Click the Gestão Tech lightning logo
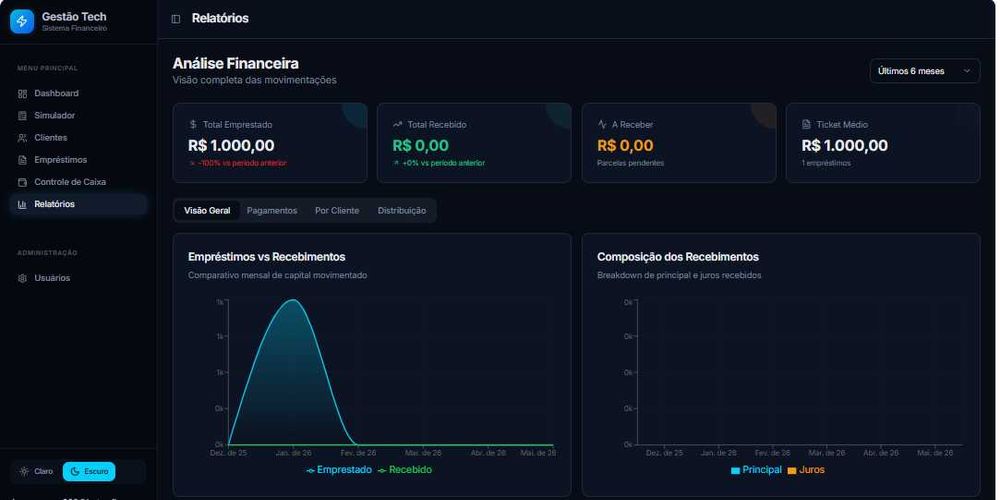 point(22,22)
